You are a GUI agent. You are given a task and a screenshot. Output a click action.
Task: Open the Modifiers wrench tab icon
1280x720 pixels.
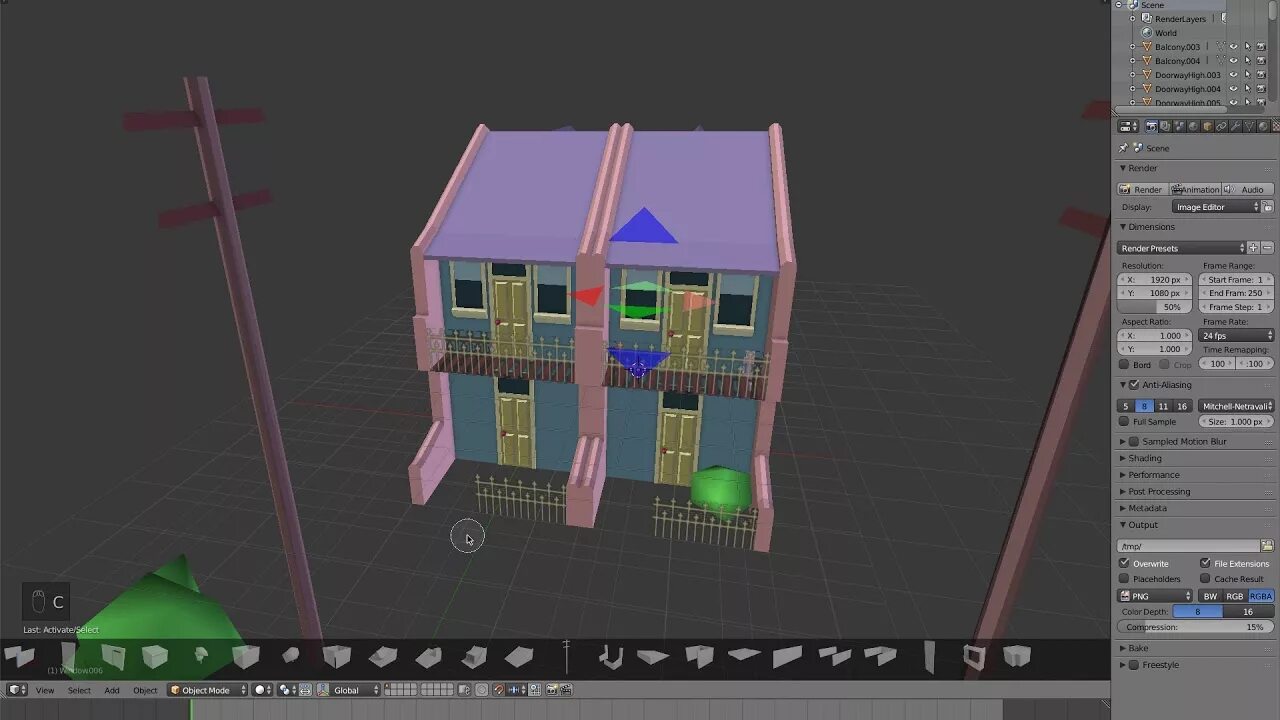point(1235,126)
